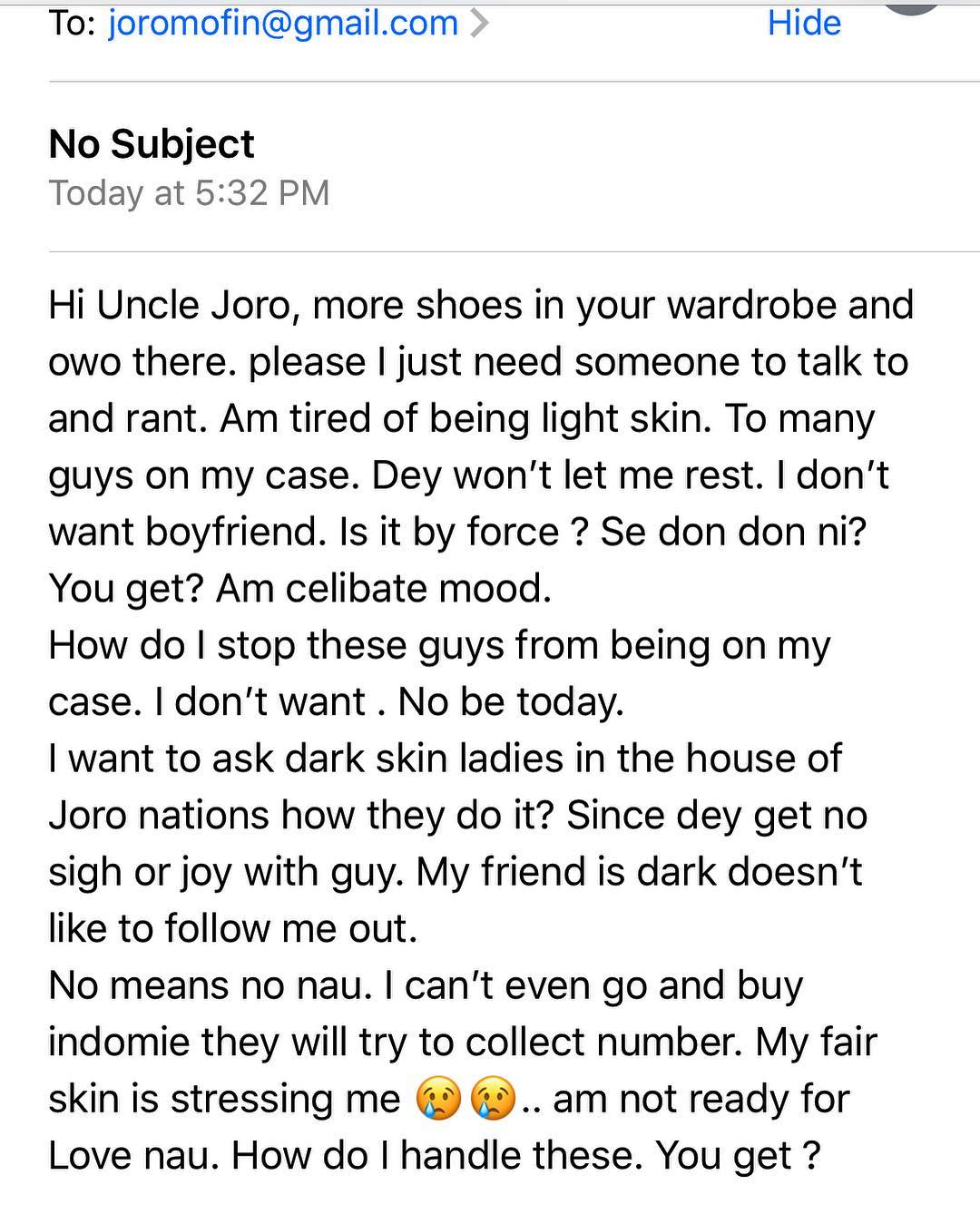
Task: Click the 'Se don don ni?' phrase
Action: [733, 532]
